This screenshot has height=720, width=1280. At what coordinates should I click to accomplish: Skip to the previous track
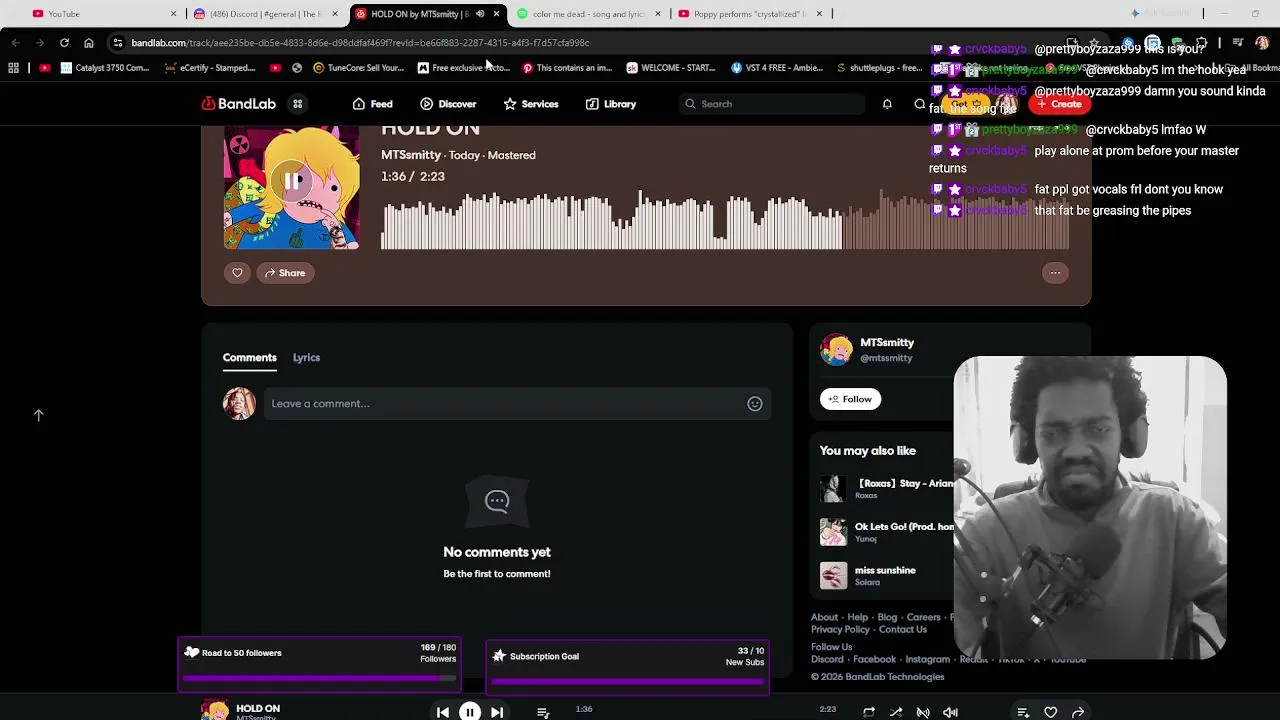click(x=442, y=712)
